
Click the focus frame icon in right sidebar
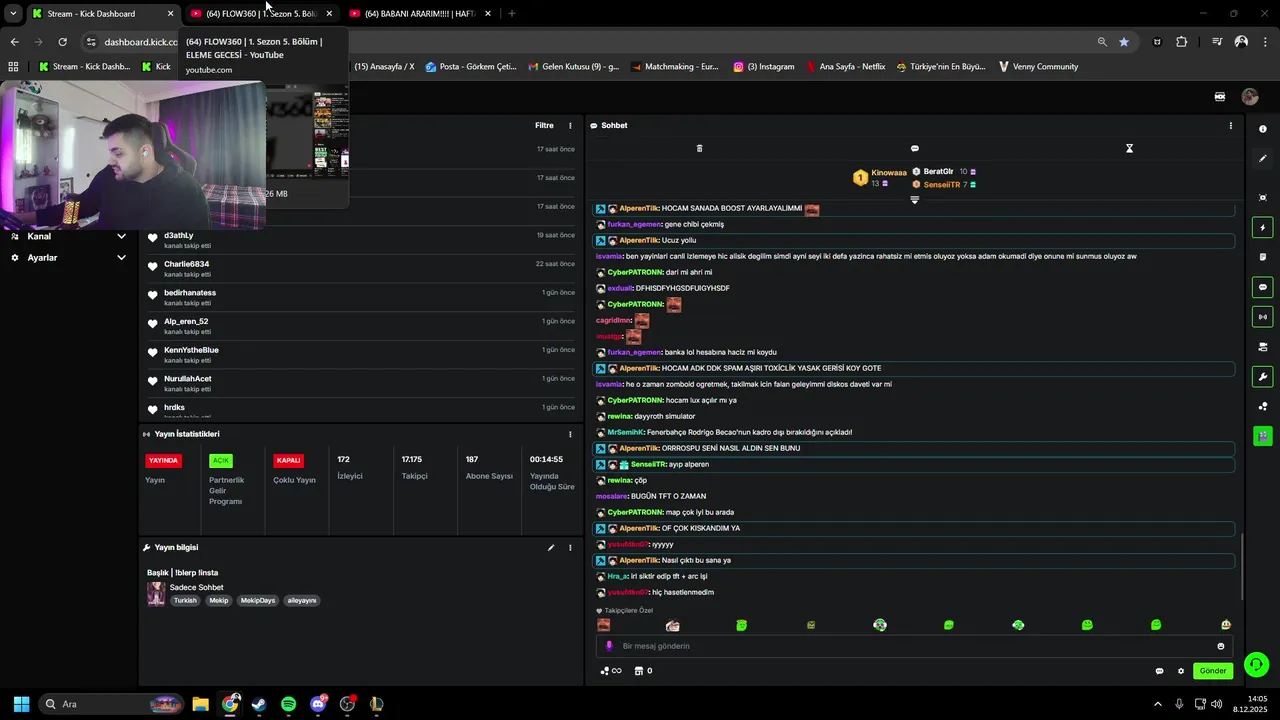[x=1263, y=198]
